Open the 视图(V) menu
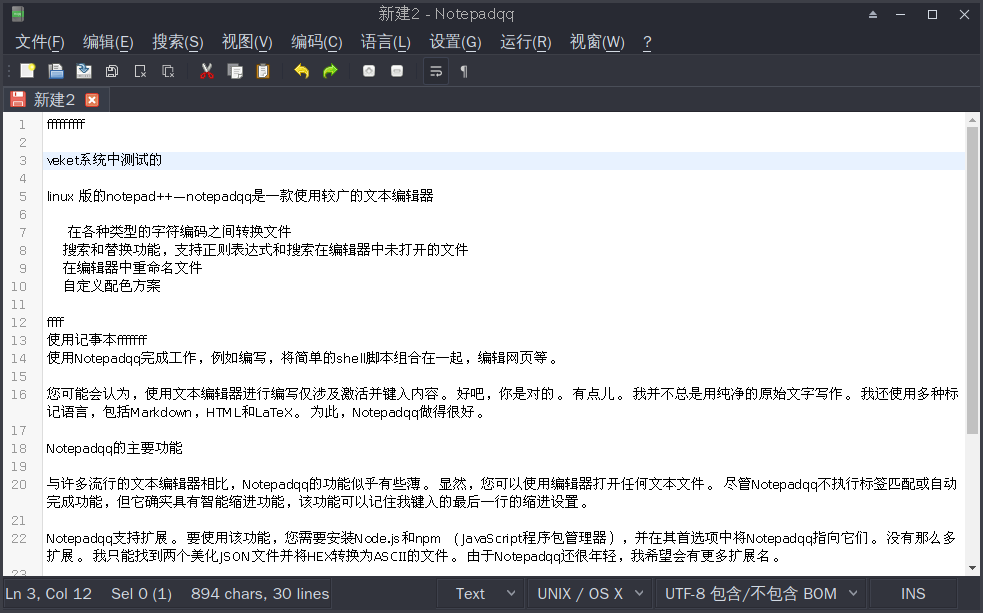 247,42
